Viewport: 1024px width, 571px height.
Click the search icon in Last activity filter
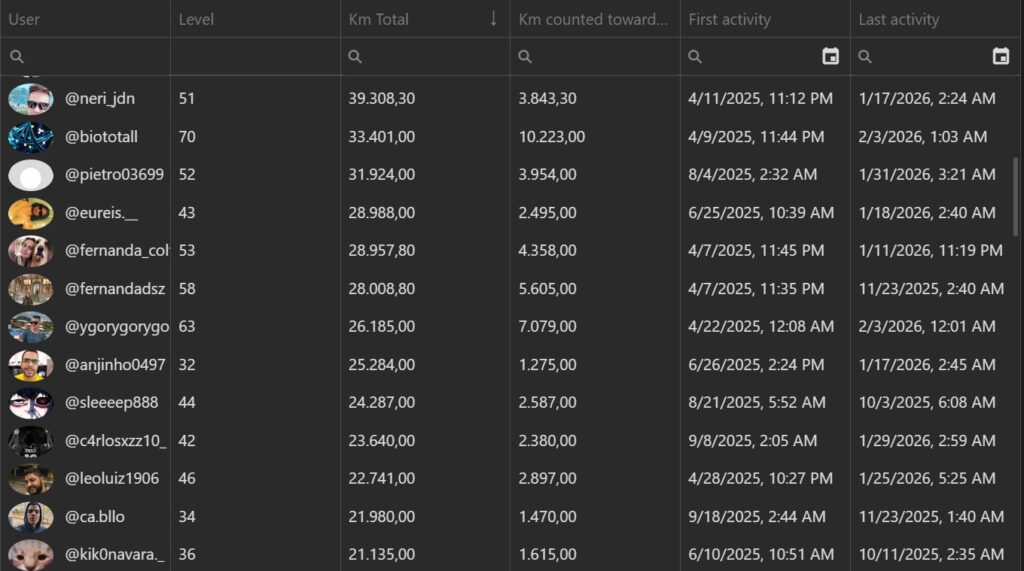click(x=865, y=57)
